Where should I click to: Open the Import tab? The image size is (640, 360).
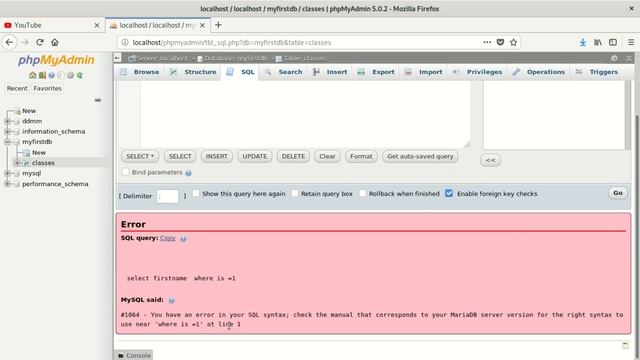tap(423, 72)
